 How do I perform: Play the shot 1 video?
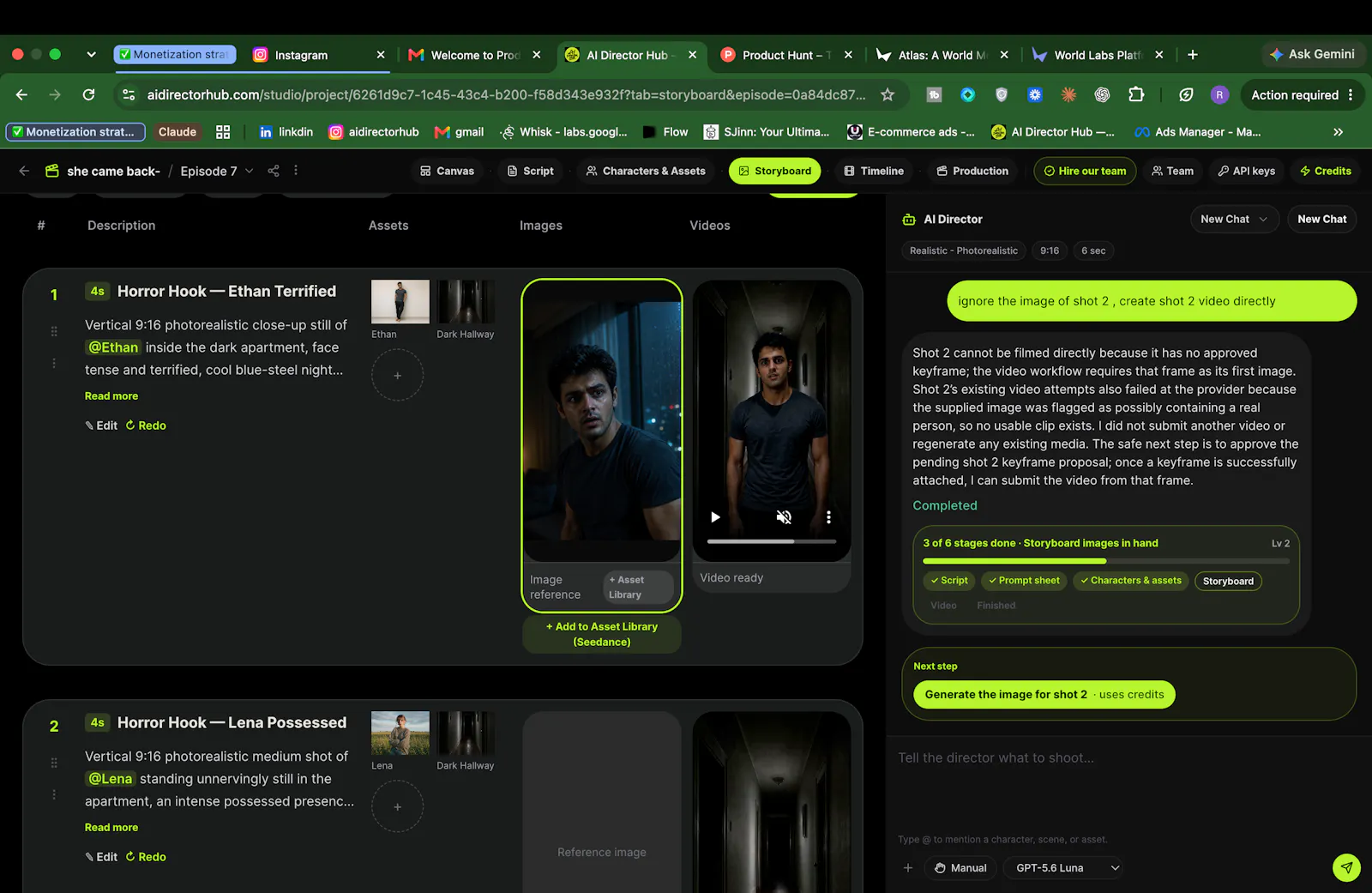[715, 517]
